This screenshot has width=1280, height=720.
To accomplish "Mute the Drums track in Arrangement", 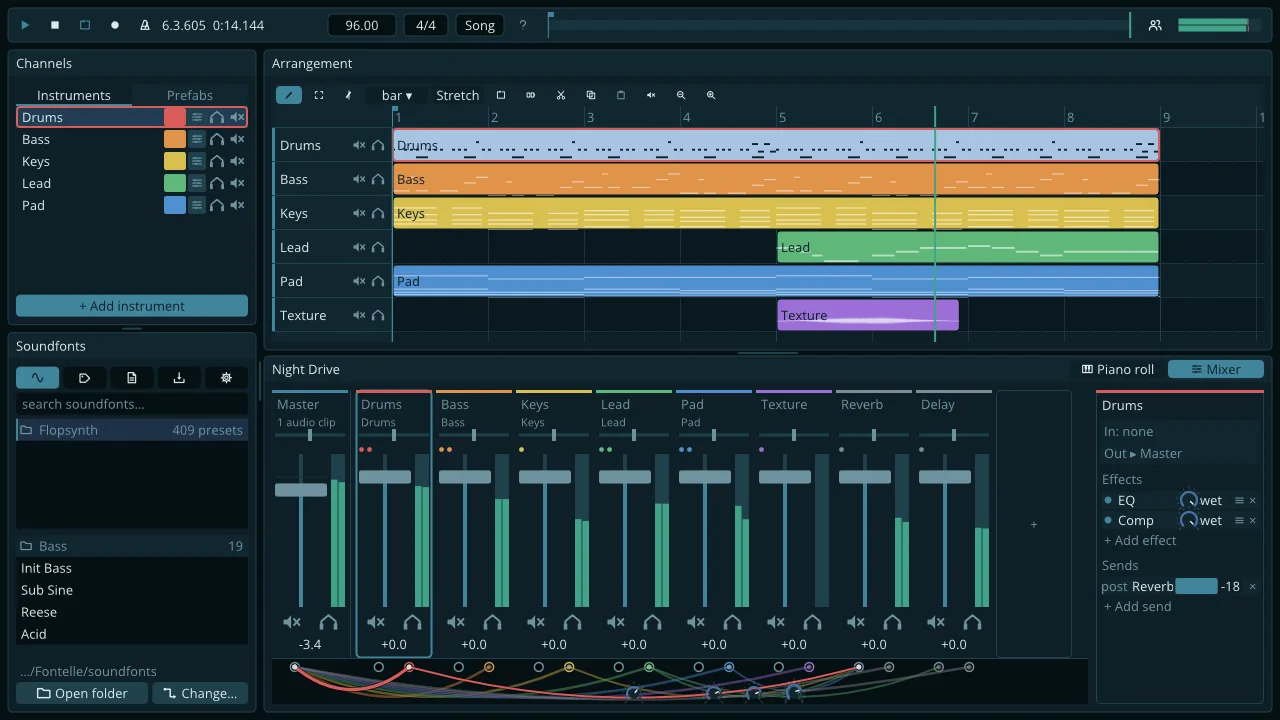I will pyautogui.click(x=359, y=145).
